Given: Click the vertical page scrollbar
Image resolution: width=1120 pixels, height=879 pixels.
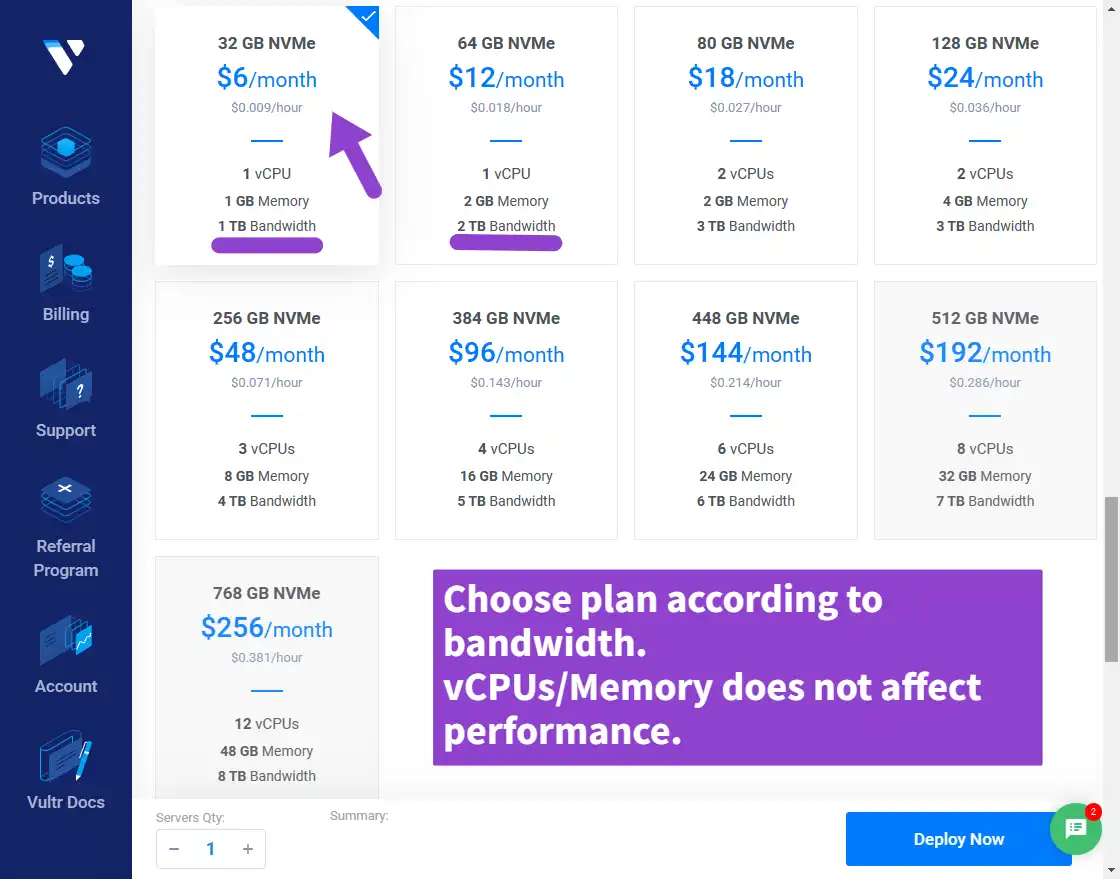Looking at the screenshot, I should pyautogui.click(x=1111, y=579).
